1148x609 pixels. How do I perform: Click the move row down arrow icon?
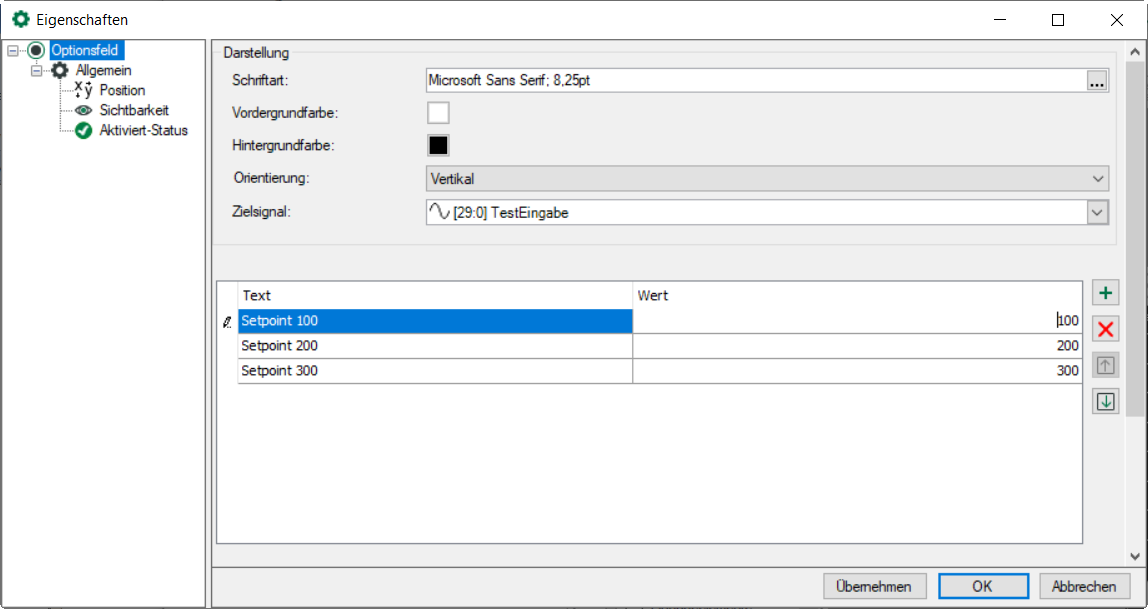pos(1106,401)
